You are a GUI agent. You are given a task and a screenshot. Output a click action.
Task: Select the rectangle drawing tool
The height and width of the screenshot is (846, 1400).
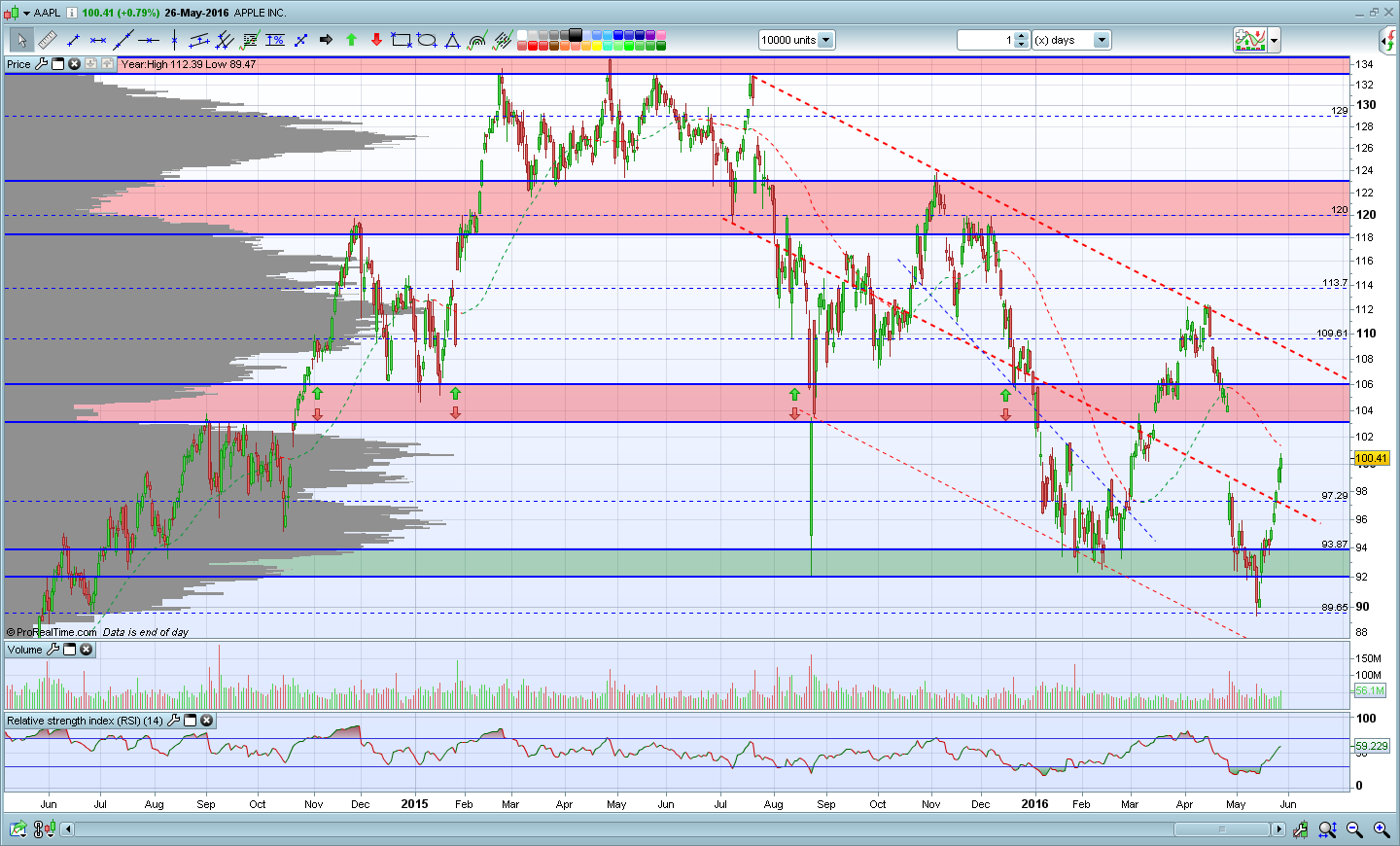point(402,40)
